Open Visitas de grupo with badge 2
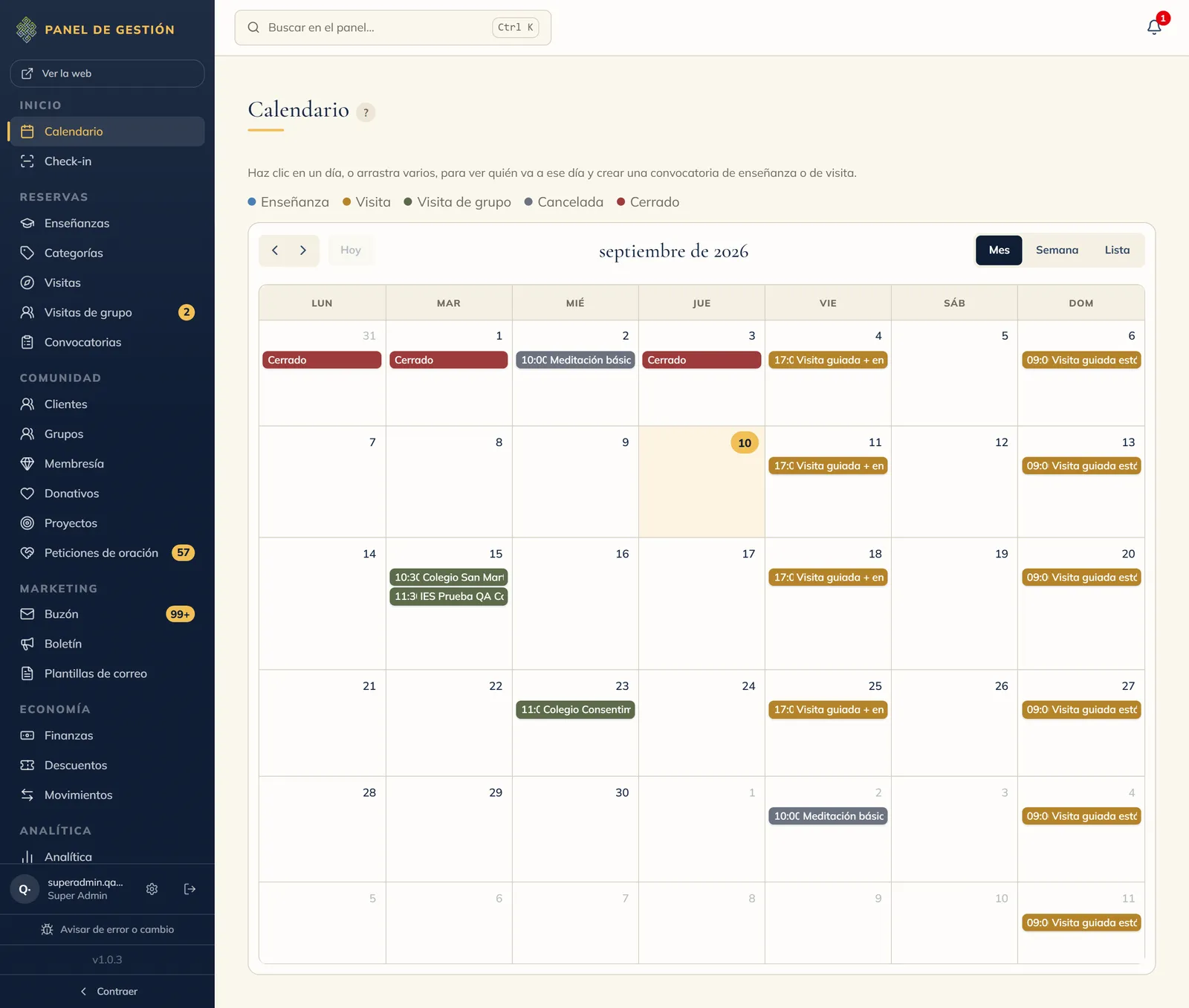1189x1008 pixels. [107, 312]
